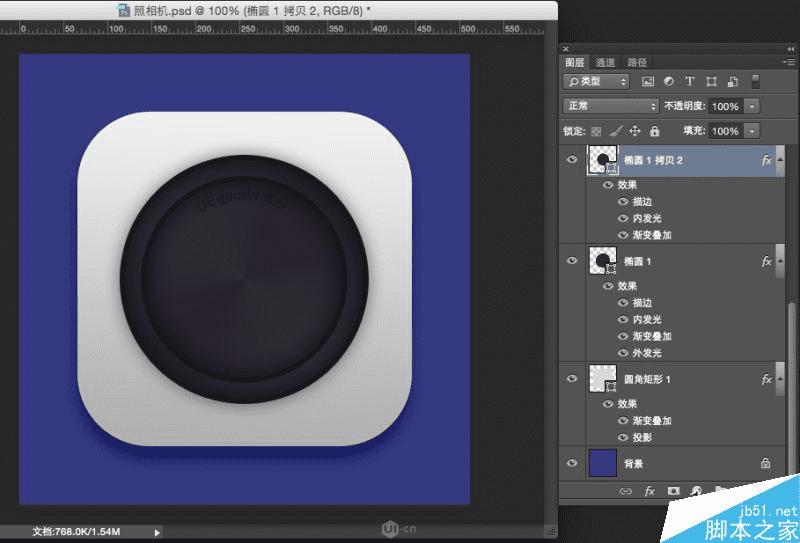Click the lock all padlock icon
800x543 pixels.
click(655, 131)
